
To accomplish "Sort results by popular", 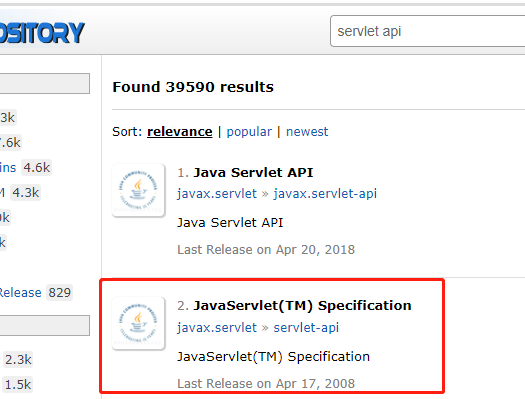I will 249,132.
